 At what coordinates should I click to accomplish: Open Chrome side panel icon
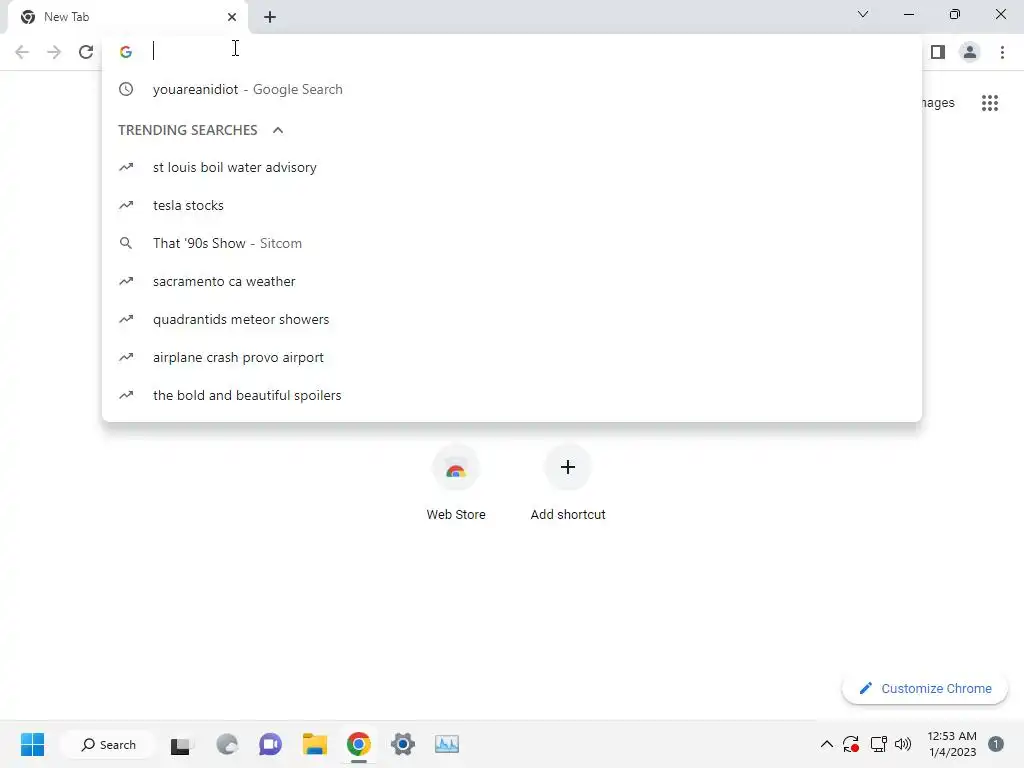tap(938, 52)
